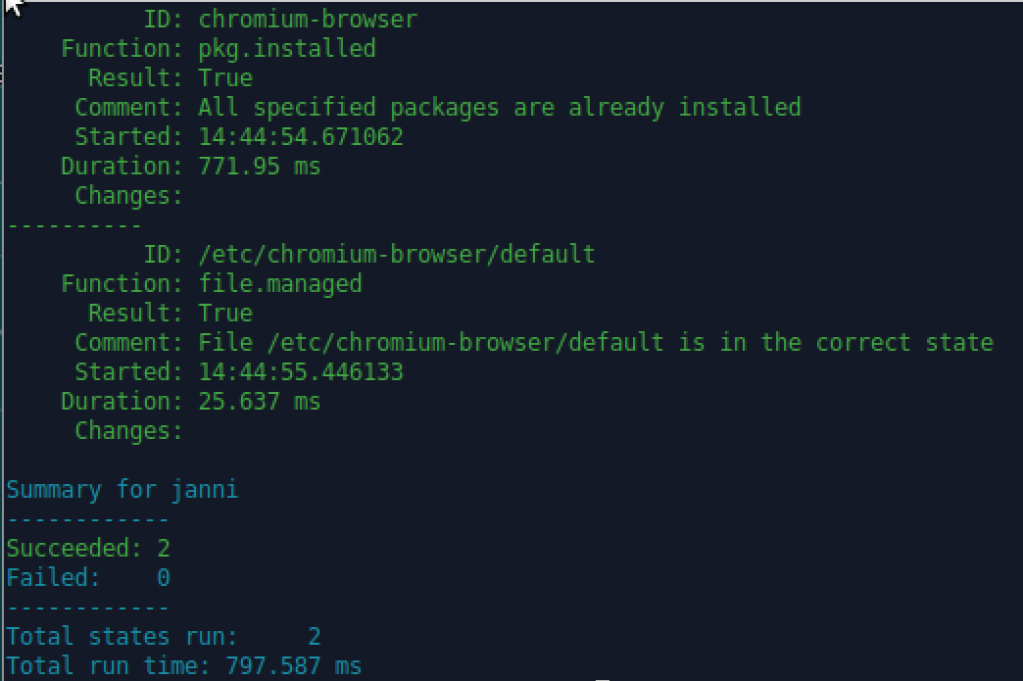
Task: Click the 'All specified packages are already installed' comment
Action: [x=499, y=107]
